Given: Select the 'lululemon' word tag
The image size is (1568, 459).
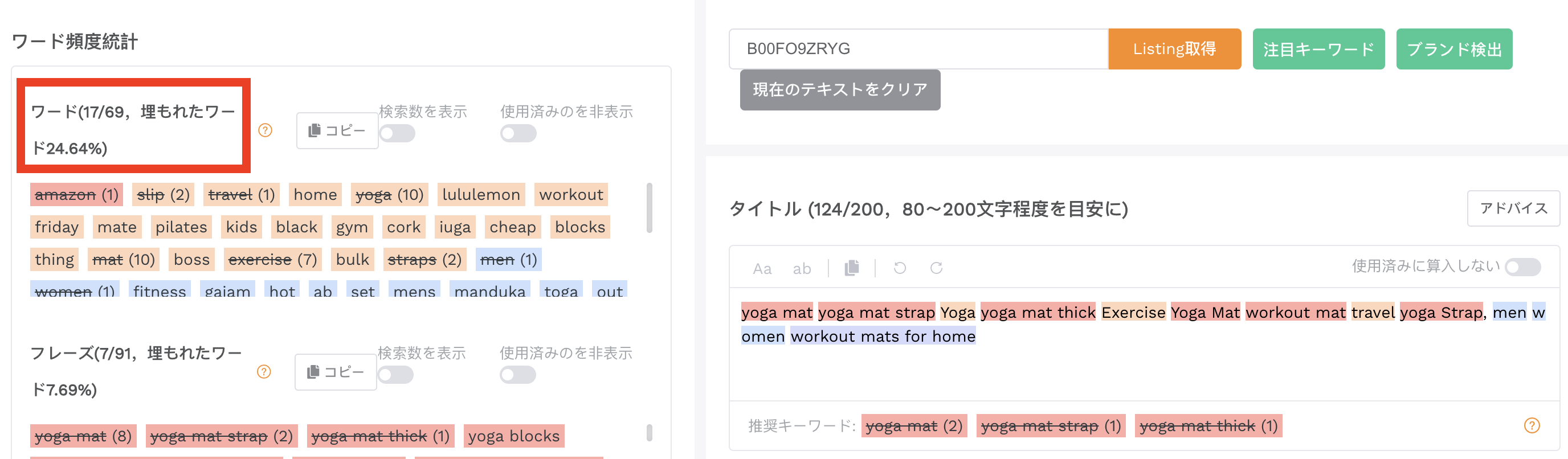Looking at the screenshot, I should tap(481, 195).
